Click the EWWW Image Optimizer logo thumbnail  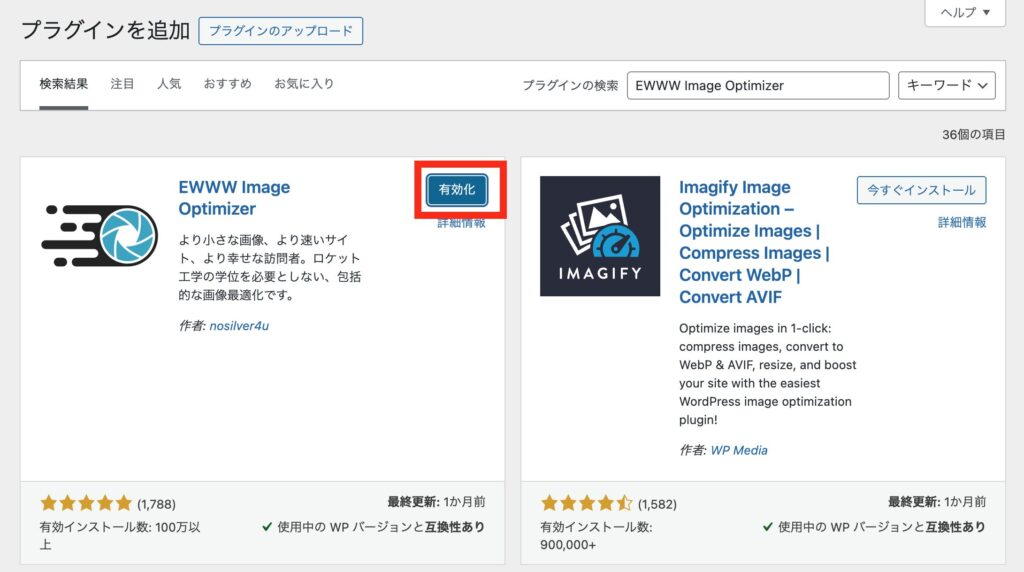click(99, 236)
